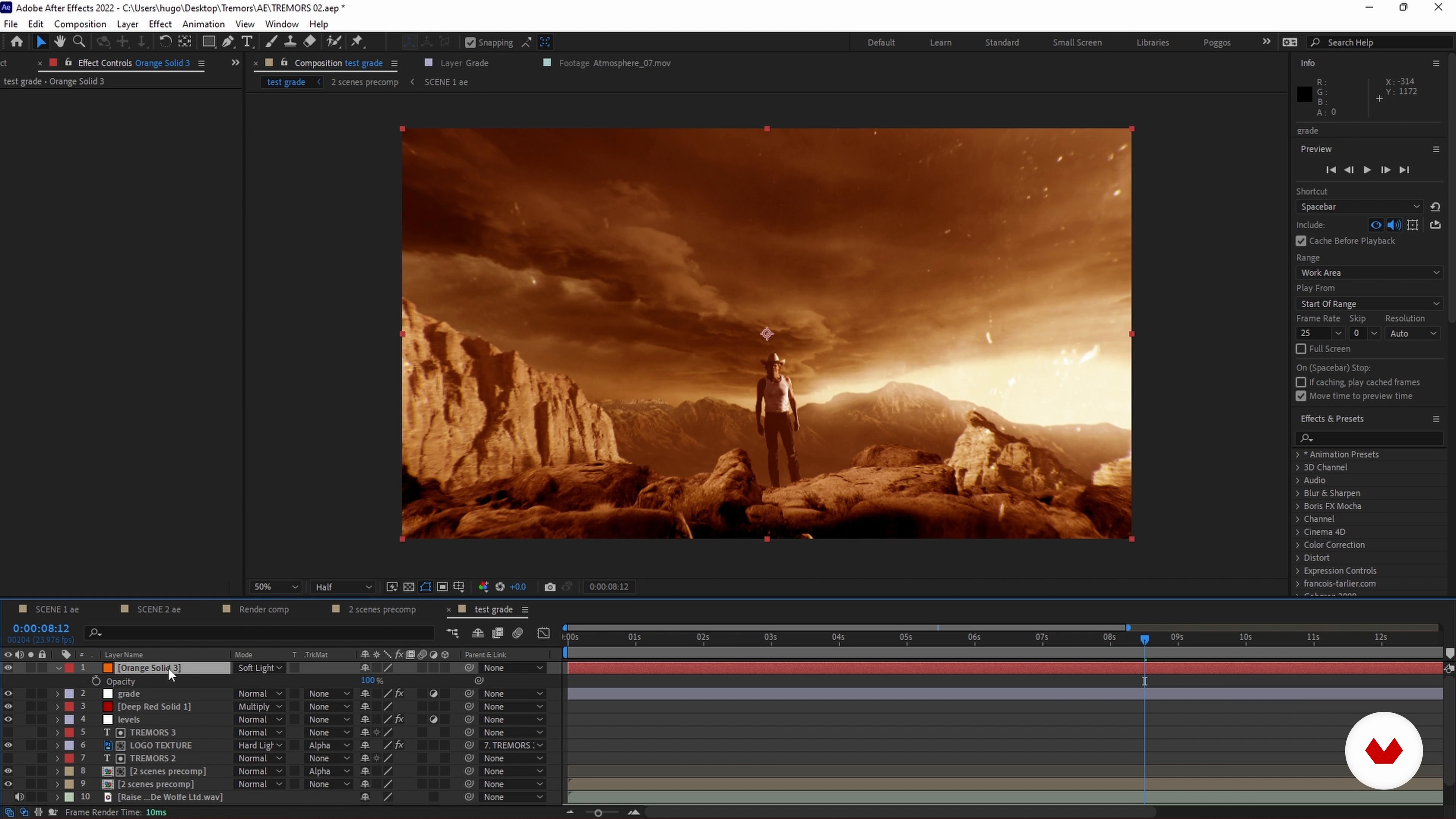
Task: Select the Eraser tool
Action: (x=309, y=42)
